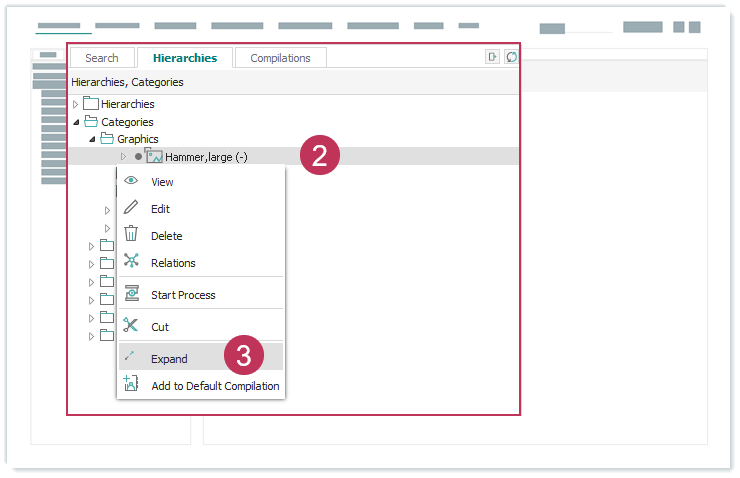Viewport: 740px width, 478px height.
Task: Collapse the Categories tree node
Action: tap(75, 122)
